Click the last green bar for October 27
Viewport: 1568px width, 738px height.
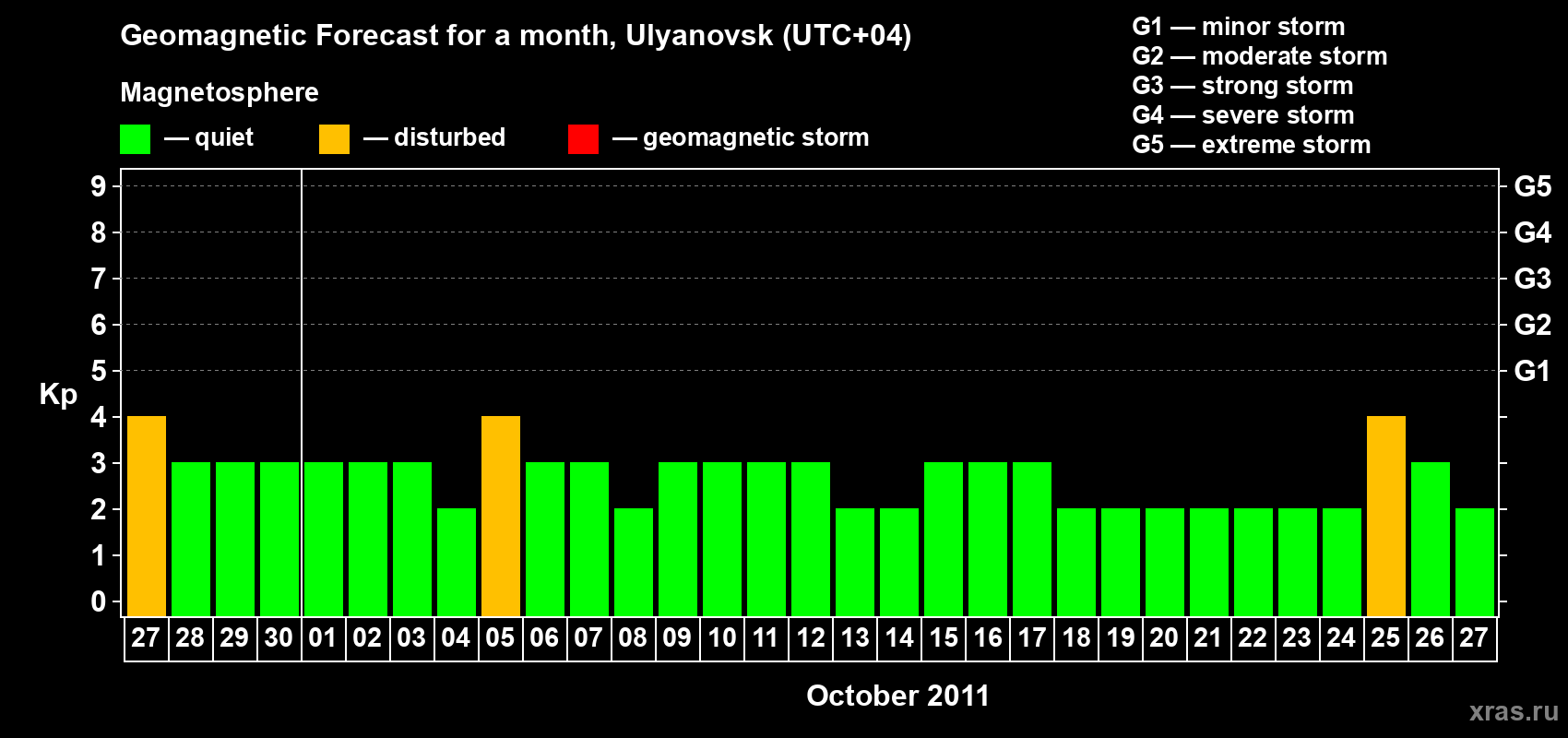pos(1475,563)
